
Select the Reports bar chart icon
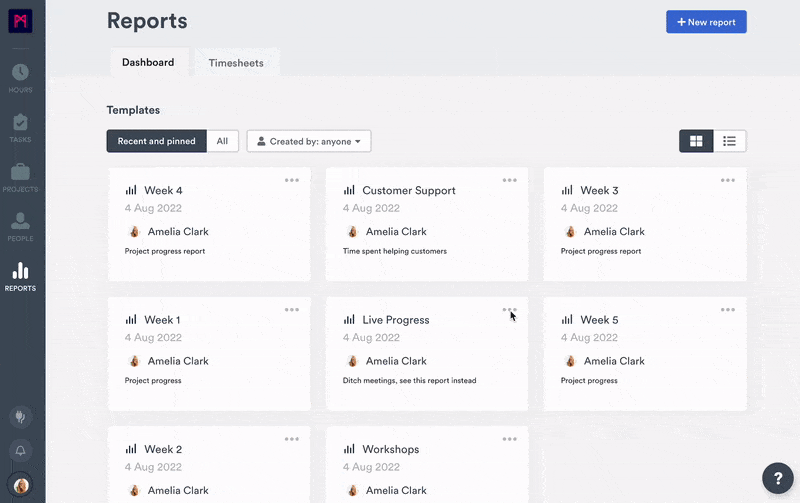[x=20, y=275]
